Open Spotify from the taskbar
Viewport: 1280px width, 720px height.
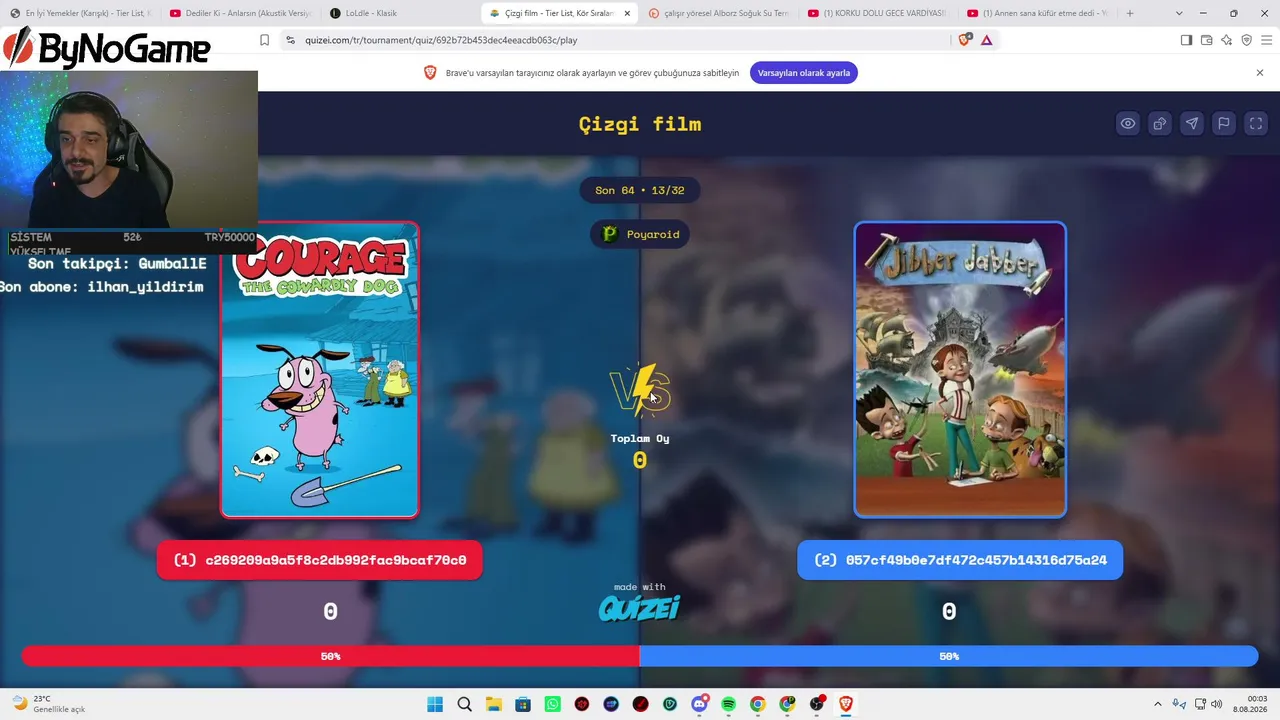(729, 704)
